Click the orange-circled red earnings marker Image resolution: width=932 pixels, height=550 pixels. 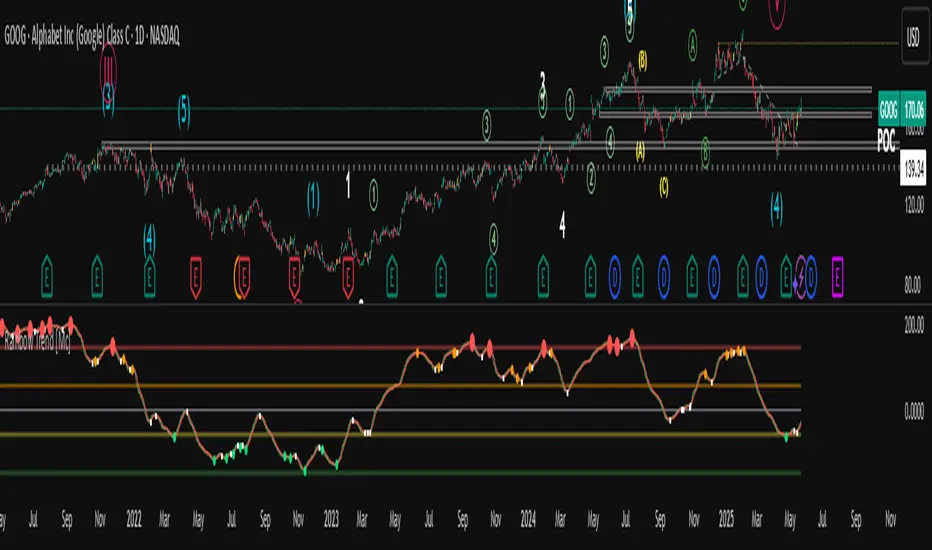click(243, 277)
